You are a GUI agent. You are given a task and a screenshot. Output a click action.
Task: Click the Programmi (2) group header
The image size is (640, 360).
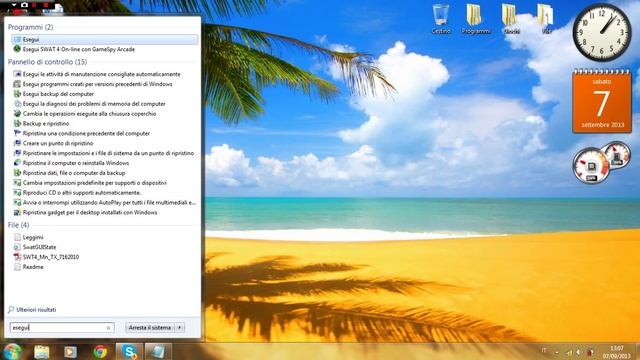[x=31, y=27]
